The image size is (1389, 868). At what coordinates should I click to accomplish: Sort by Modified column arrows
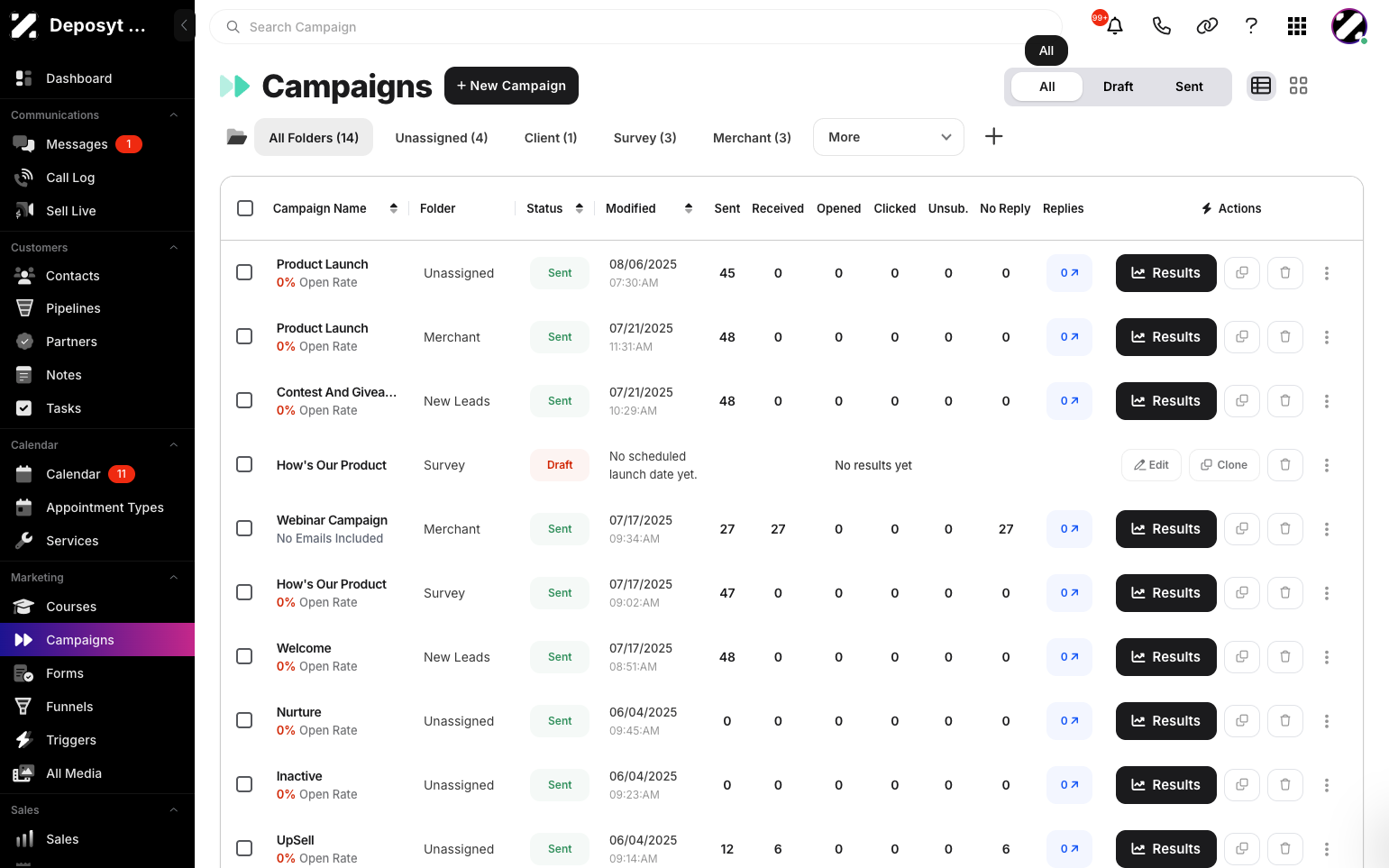[689, 208]
